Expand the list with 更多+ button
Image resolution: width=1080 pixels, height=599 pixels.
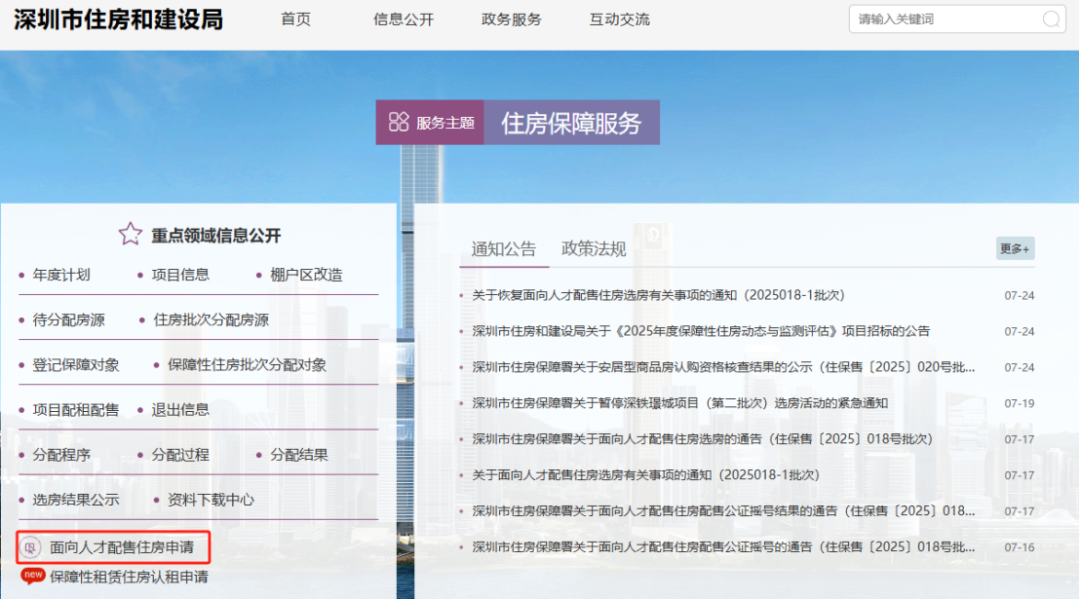(x=1014, y=249)
